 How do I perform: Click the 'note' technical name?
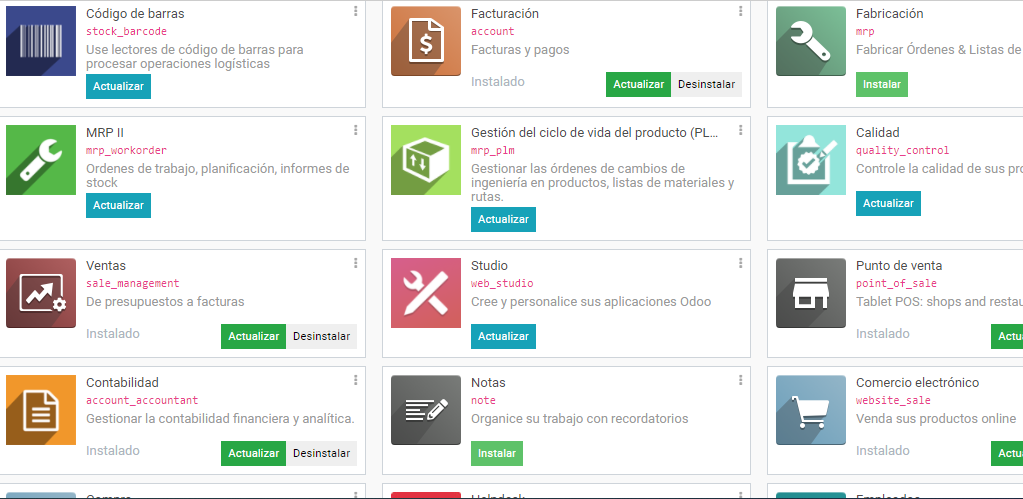coord(483,400)
